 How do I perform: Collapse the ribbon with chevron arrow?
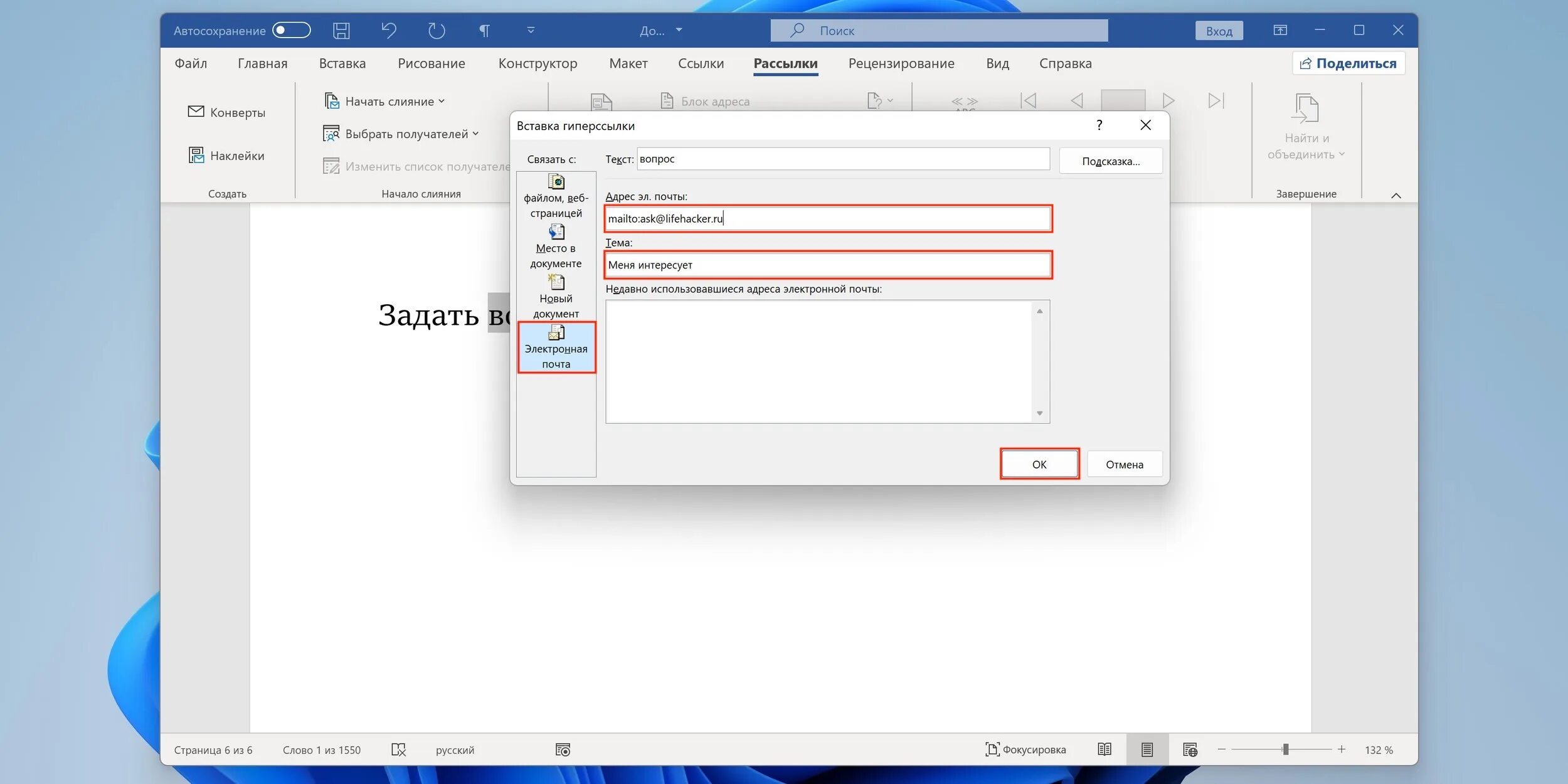pos(1396,196)
